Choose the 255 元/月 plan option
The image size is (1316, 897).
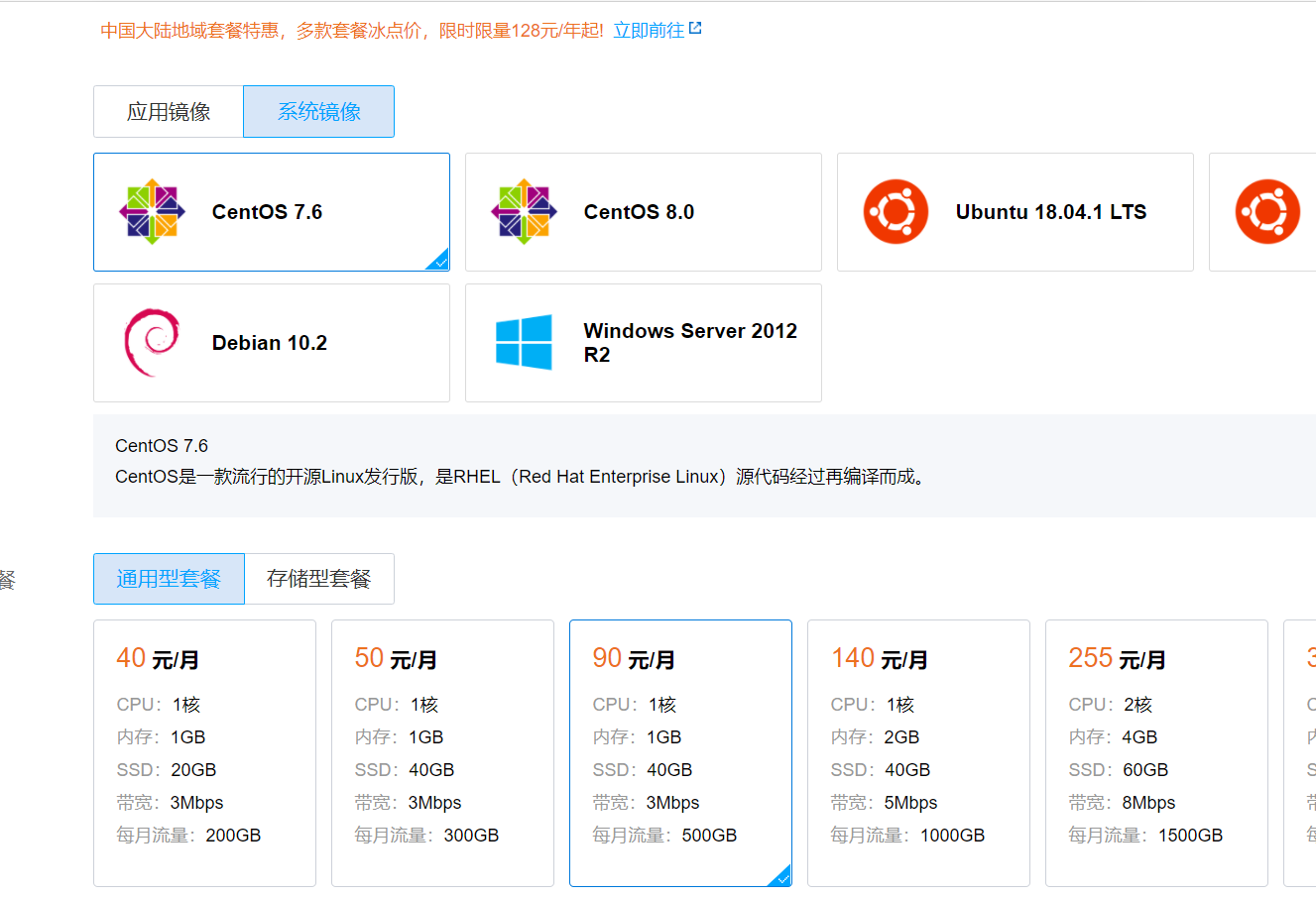pyautogui.click(x=1156, y=752)
